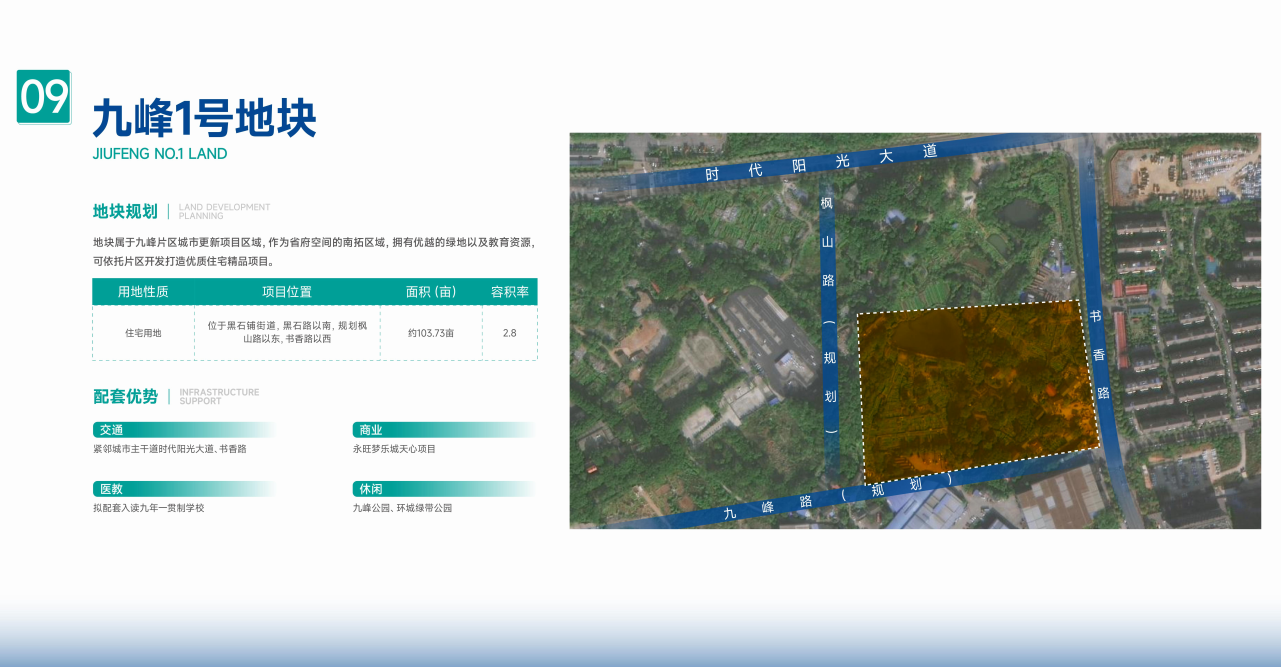Image resolution: width=1281 pixels, height=667 pixels.
Task: Select the 项目位置 table header
Action: pyautogui.click(x=287, y=292)
